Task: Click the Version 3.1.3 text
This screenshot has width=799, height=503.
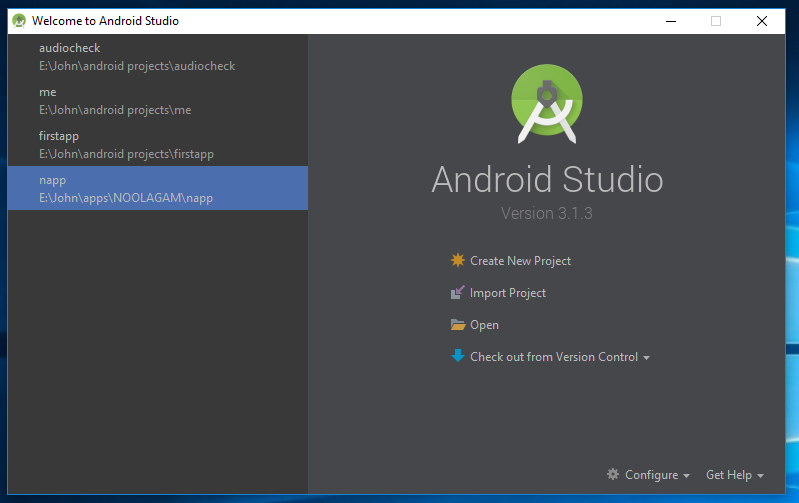Action: (547, 213)
